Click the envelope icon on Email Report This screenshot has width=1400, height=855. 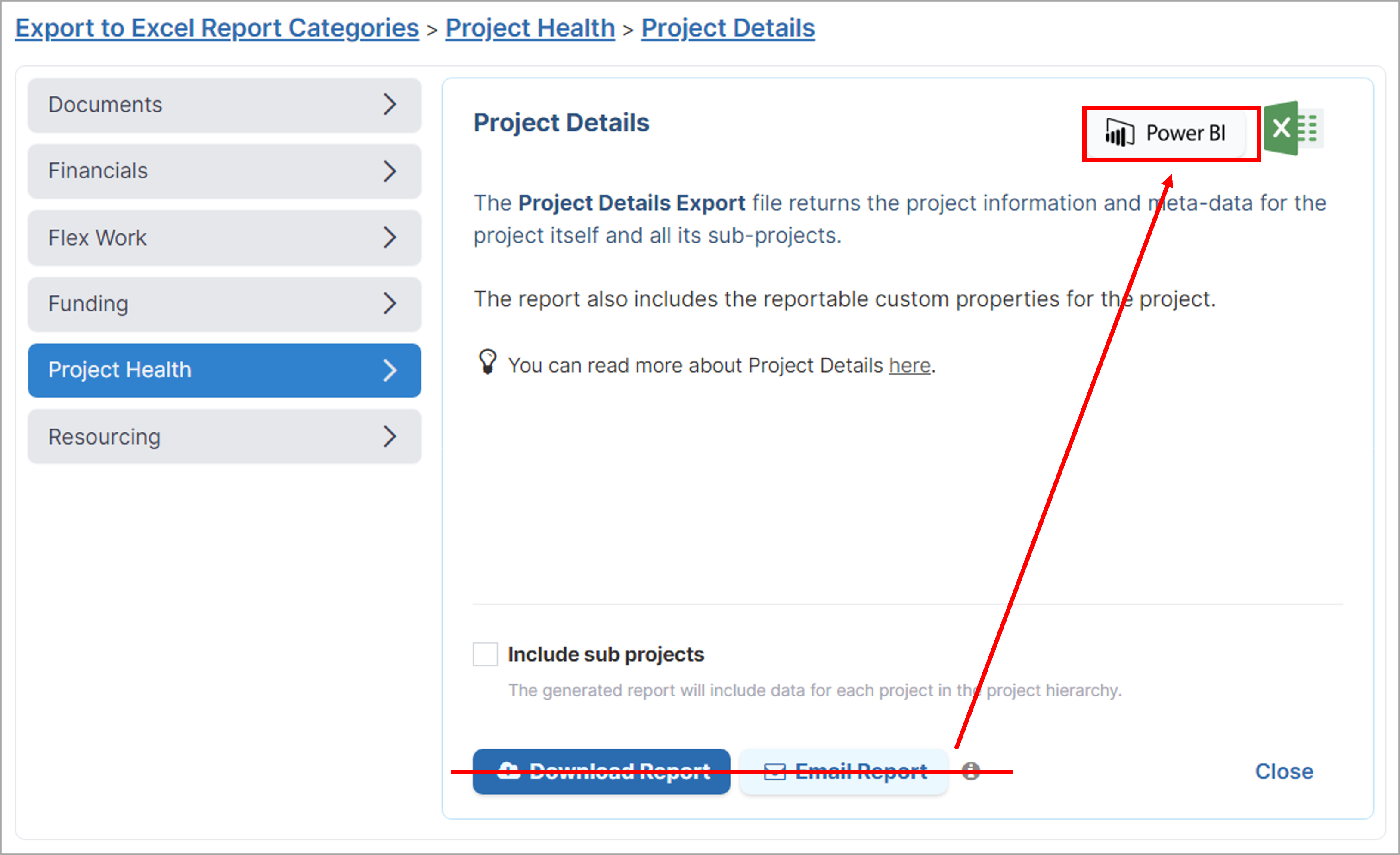pyautogui.click(x=774, y=771)
